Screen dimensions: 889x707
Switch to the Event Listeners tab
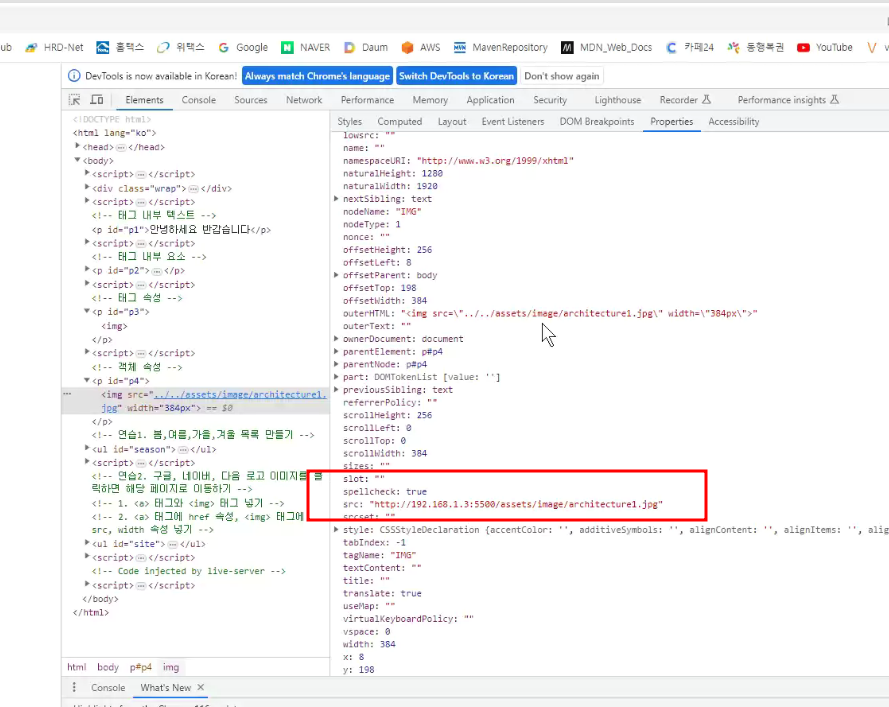tap(513, 121)
